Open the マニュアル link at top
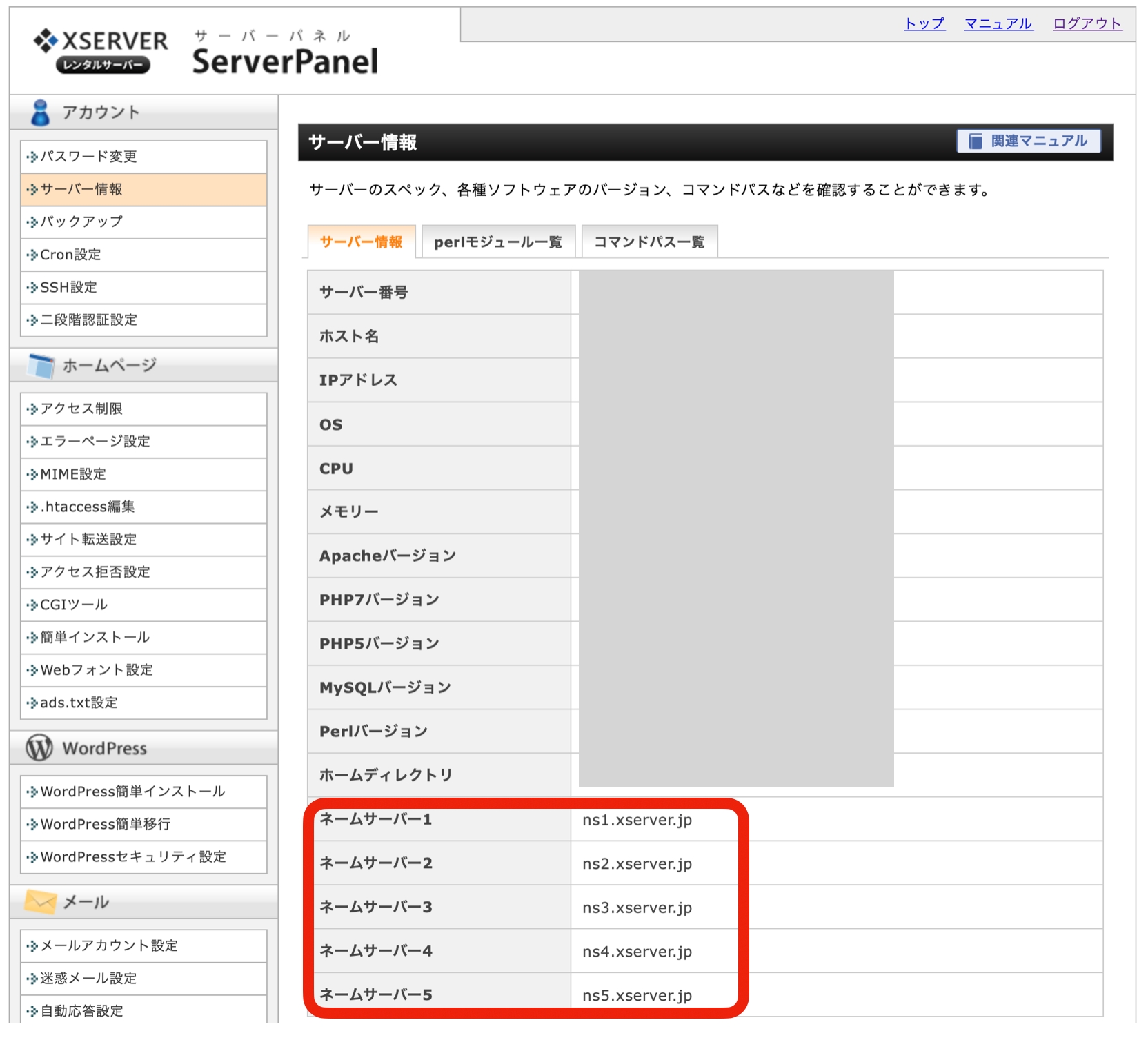The width and height of the screenshot is (1148, 1049). pyautogui.click(x=998, y=23)
